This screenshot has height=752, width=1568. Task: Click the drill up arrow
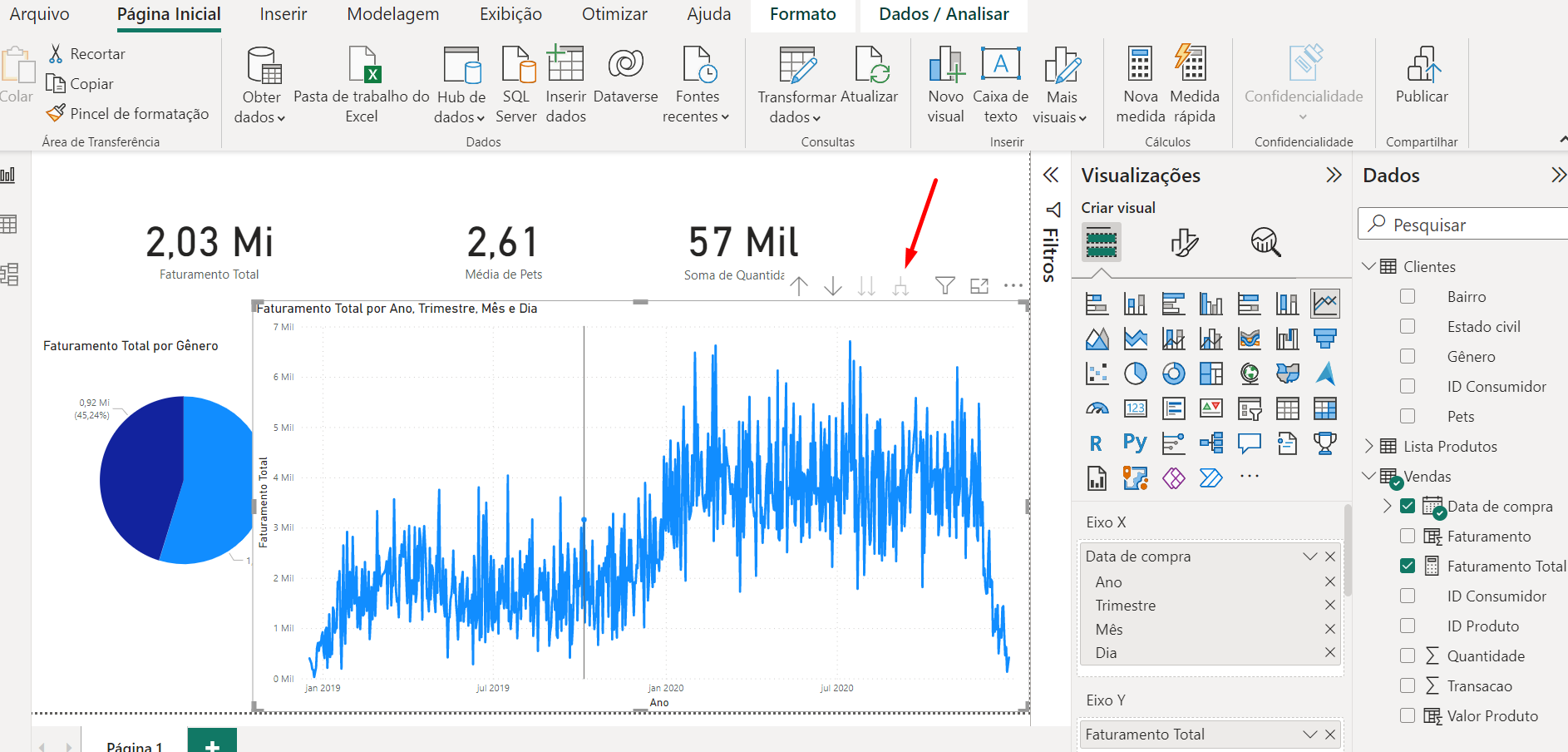coord(799,286)
